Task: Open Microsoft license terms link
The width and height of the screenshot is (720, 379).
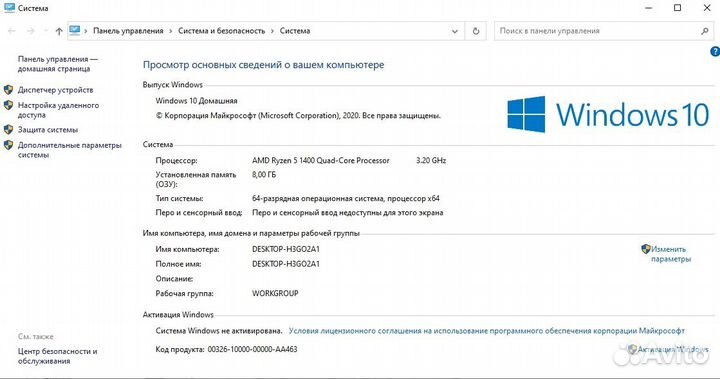Action: [487, 331]
